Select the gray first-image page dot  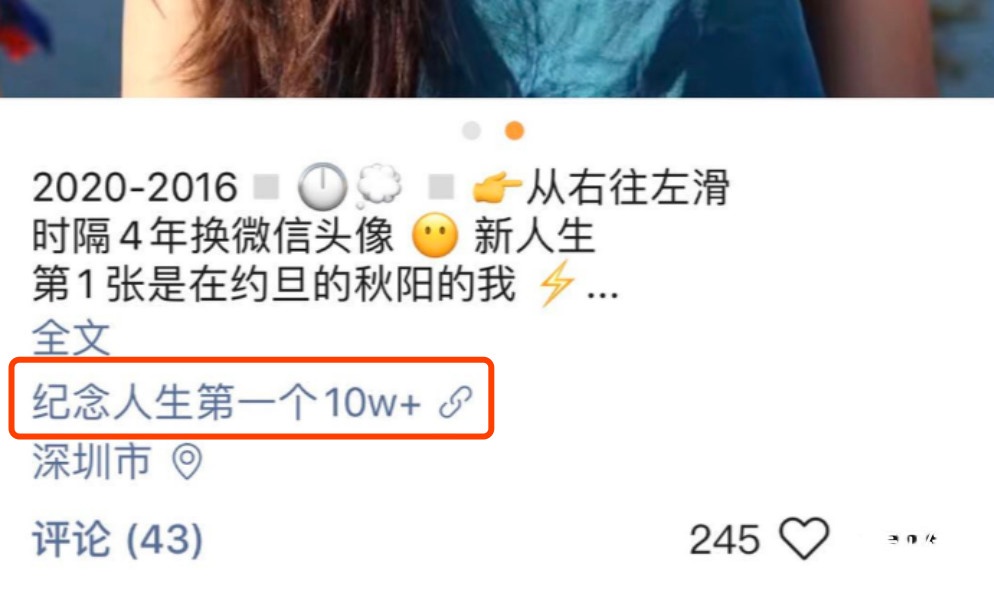pos(471,131)
